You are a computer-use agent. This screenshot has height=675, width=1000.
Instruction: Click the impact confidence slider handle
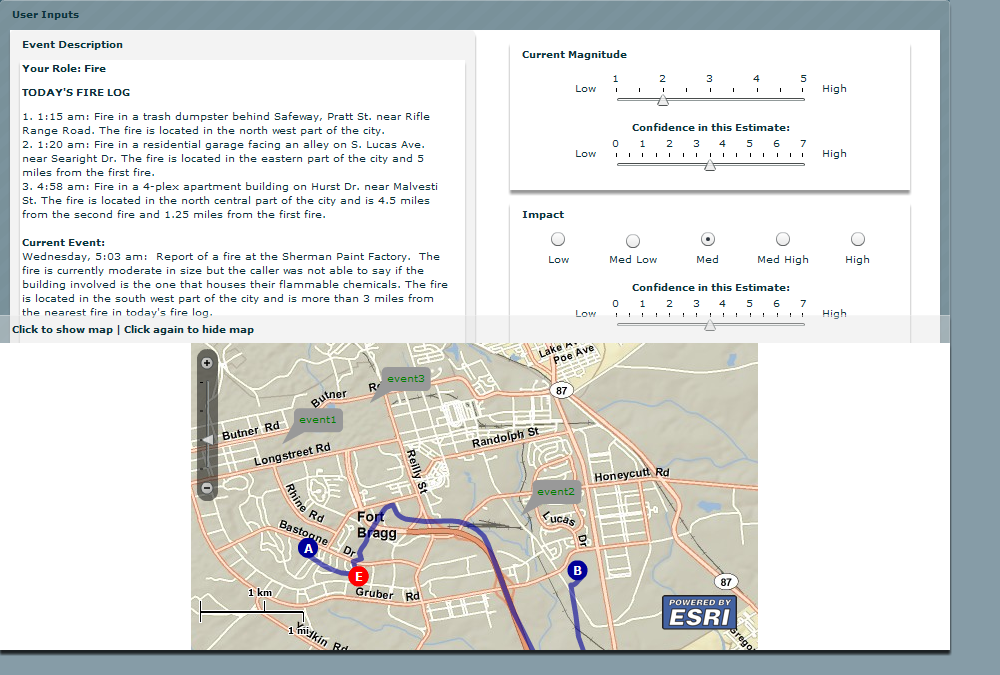710,325
